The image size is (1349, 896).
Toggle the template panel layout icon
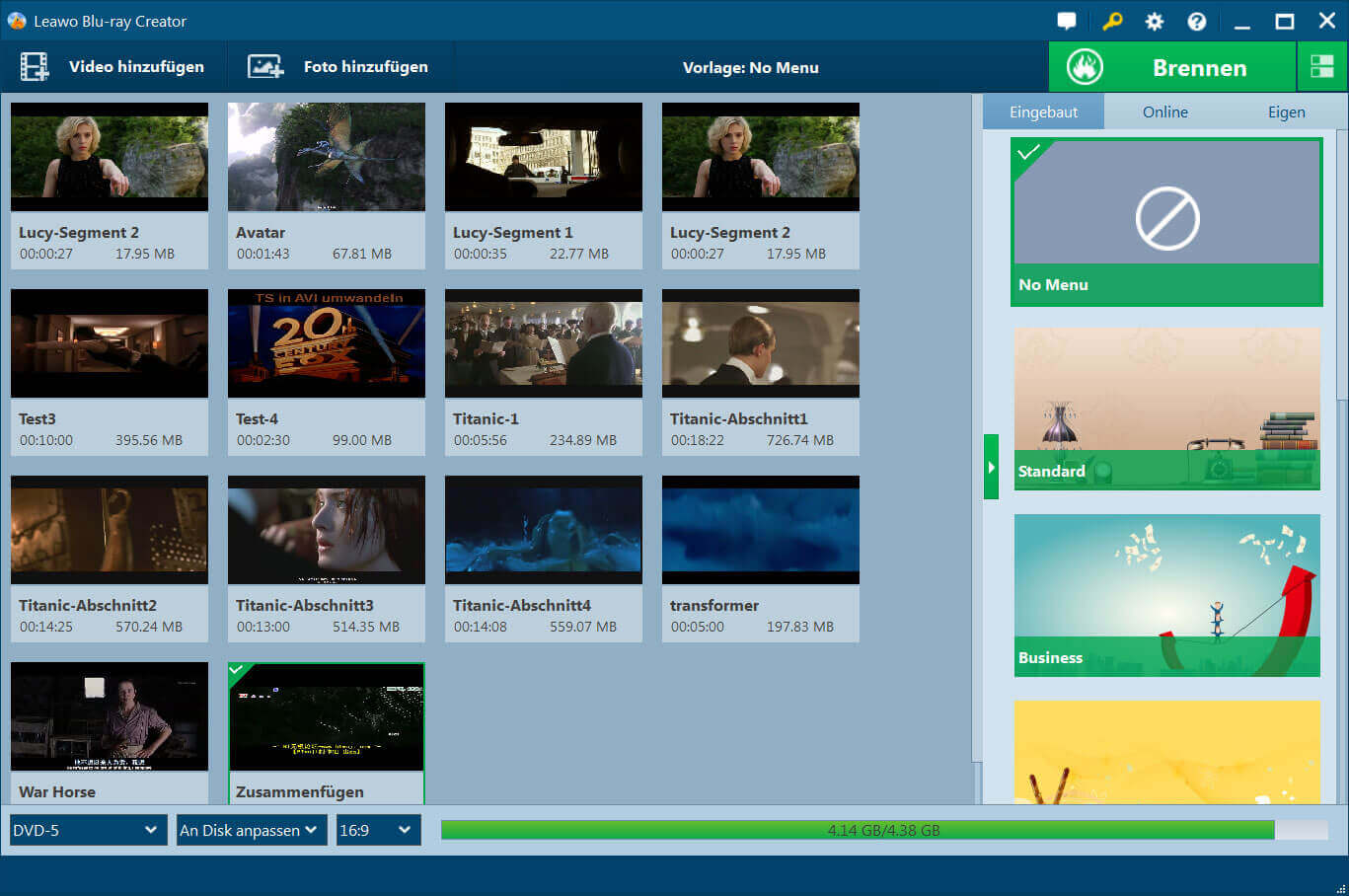(1322, 67)
